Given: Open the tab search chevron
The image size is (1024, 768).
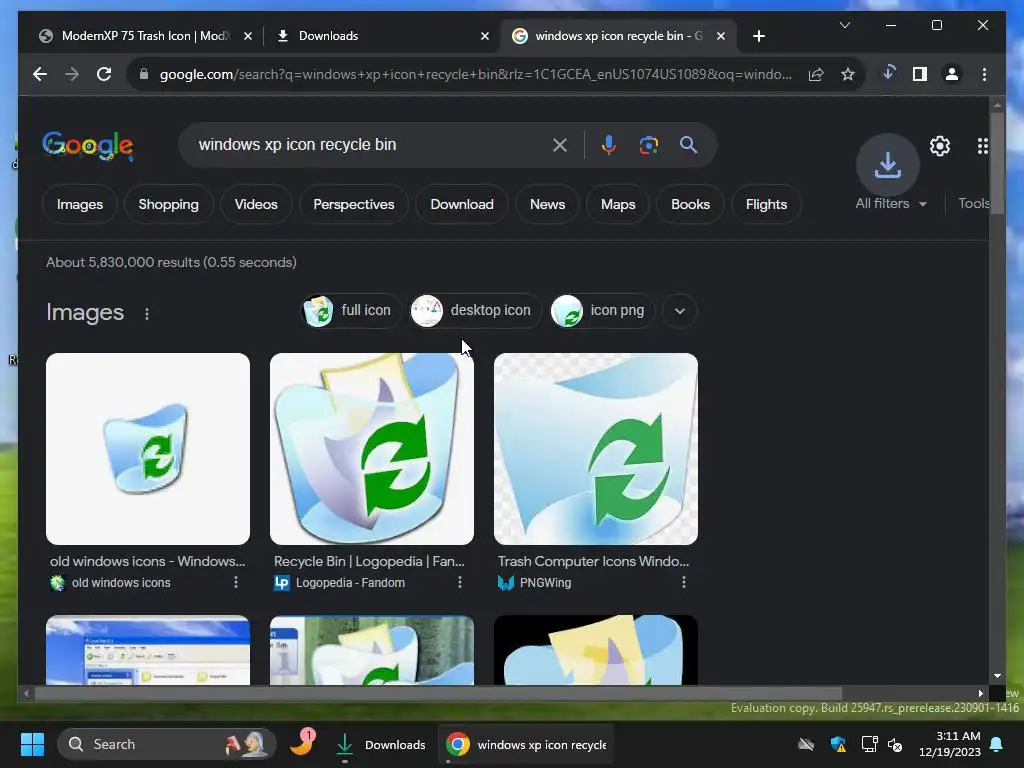Looking at the screenshot, I should coord(844,25).
